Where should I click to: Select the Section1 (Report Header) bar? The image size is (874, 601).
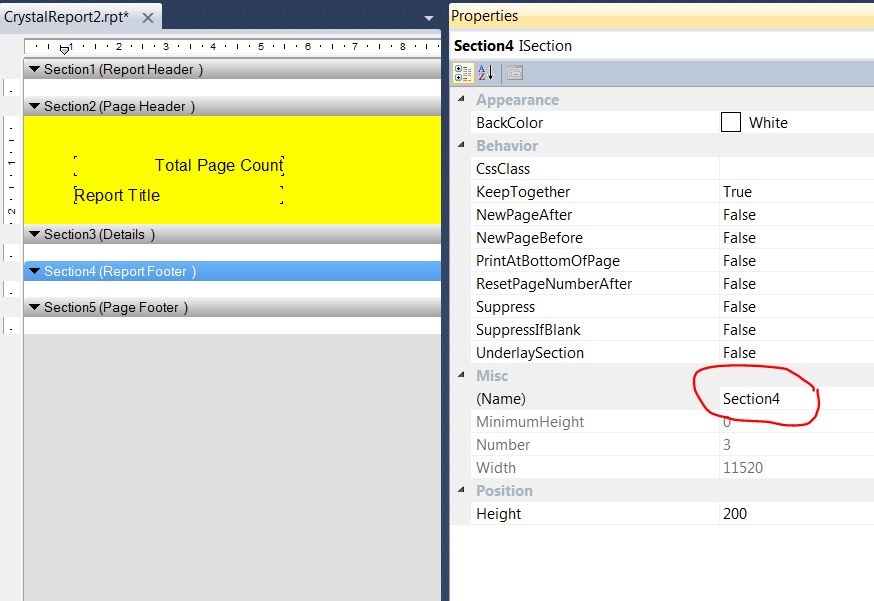(x=232, y=69)
